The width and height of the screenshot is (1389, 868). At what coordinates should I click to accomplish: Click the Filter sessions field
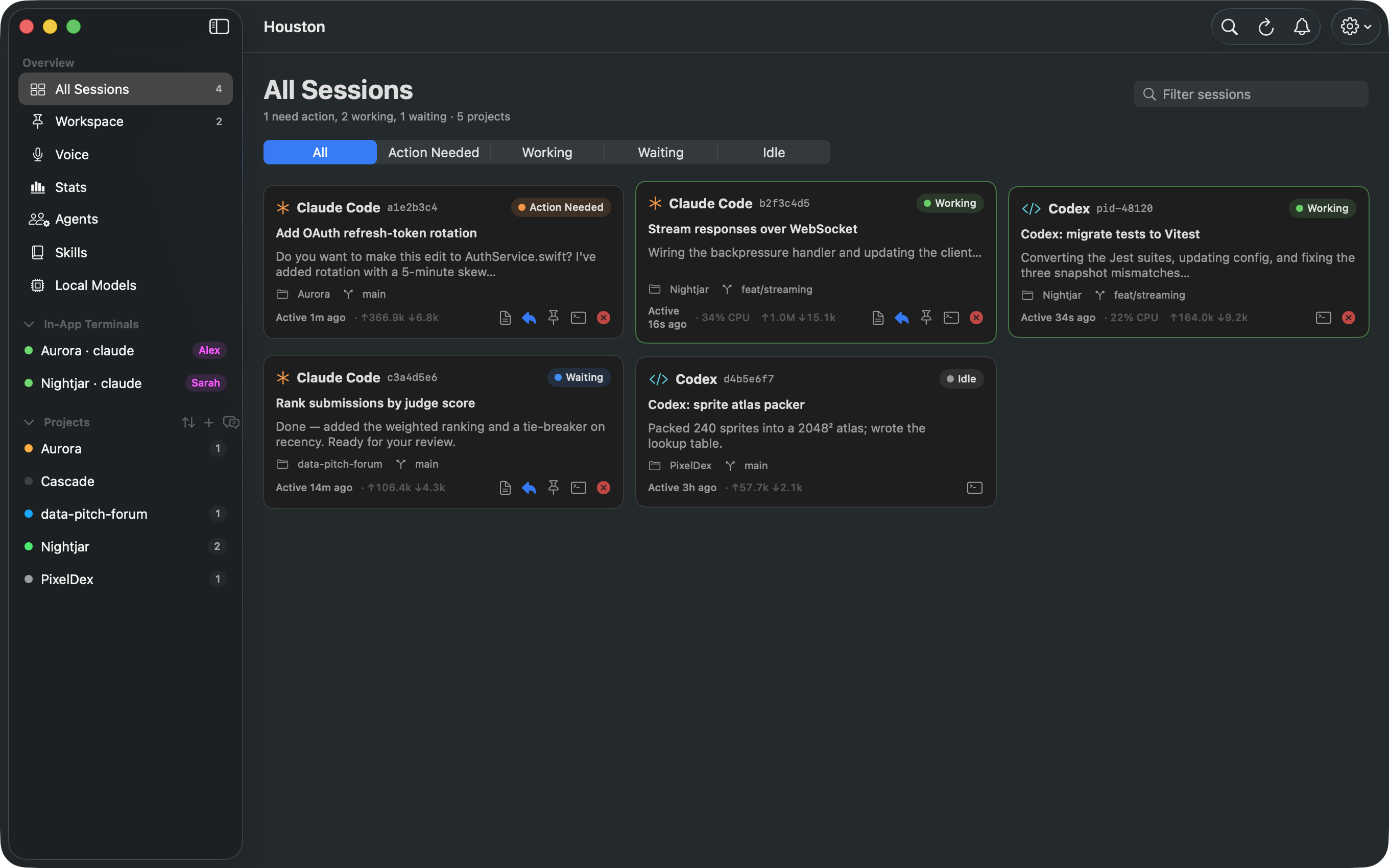(x=1250, y=94)
